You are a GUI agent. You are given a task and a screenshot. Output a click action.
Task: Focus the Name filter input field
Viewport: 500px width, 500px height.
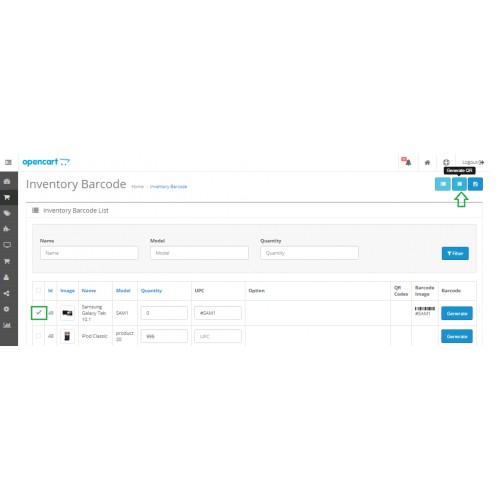point(89,253)
